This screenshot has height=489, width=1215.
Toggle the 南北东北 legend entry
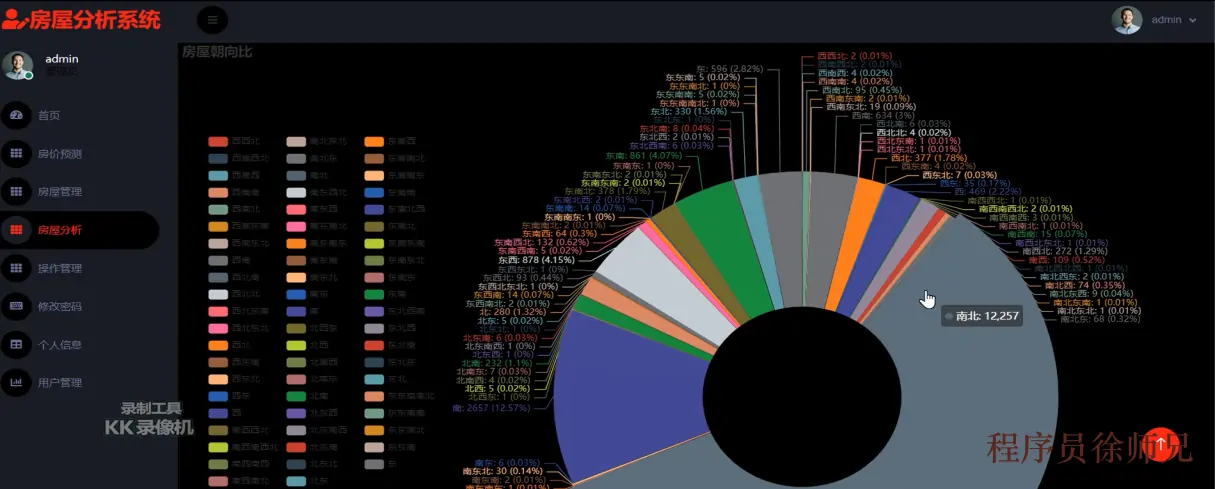coord(318,142)
